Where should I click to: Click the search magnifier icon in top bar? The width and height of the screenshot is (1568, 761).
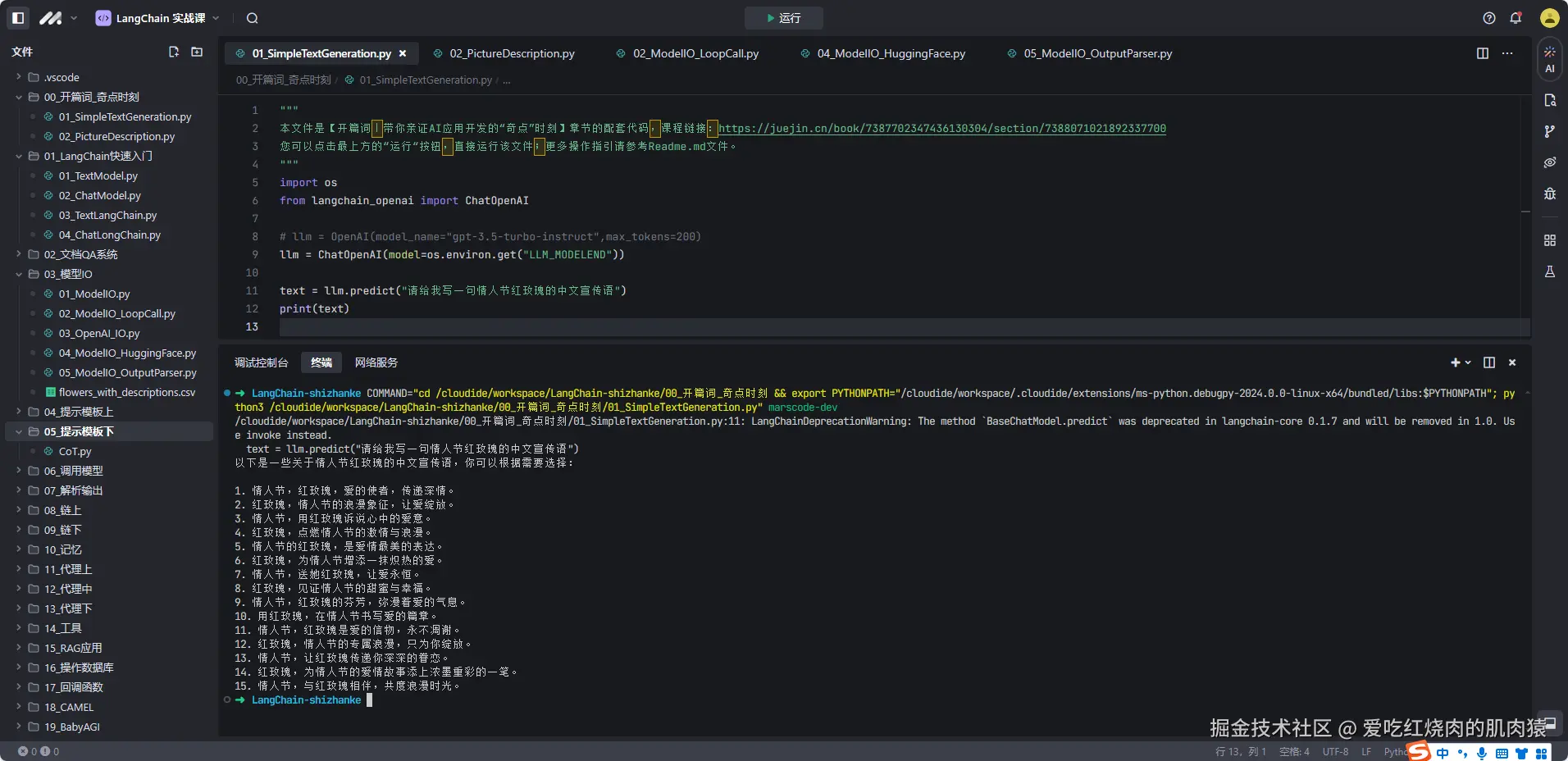[253, 18]
